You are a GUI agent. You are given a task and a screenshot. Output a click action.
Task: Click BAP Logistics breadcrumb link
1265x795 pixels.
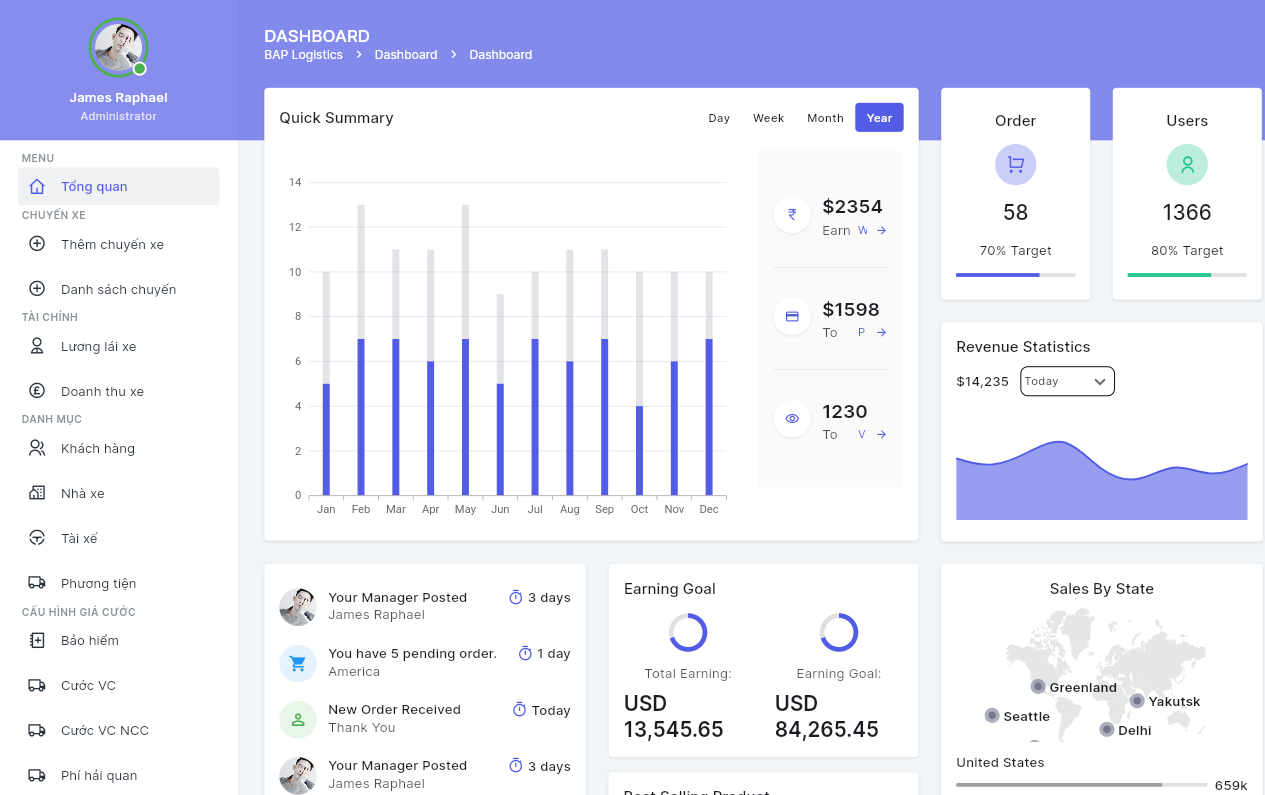(x=303, y=55)
